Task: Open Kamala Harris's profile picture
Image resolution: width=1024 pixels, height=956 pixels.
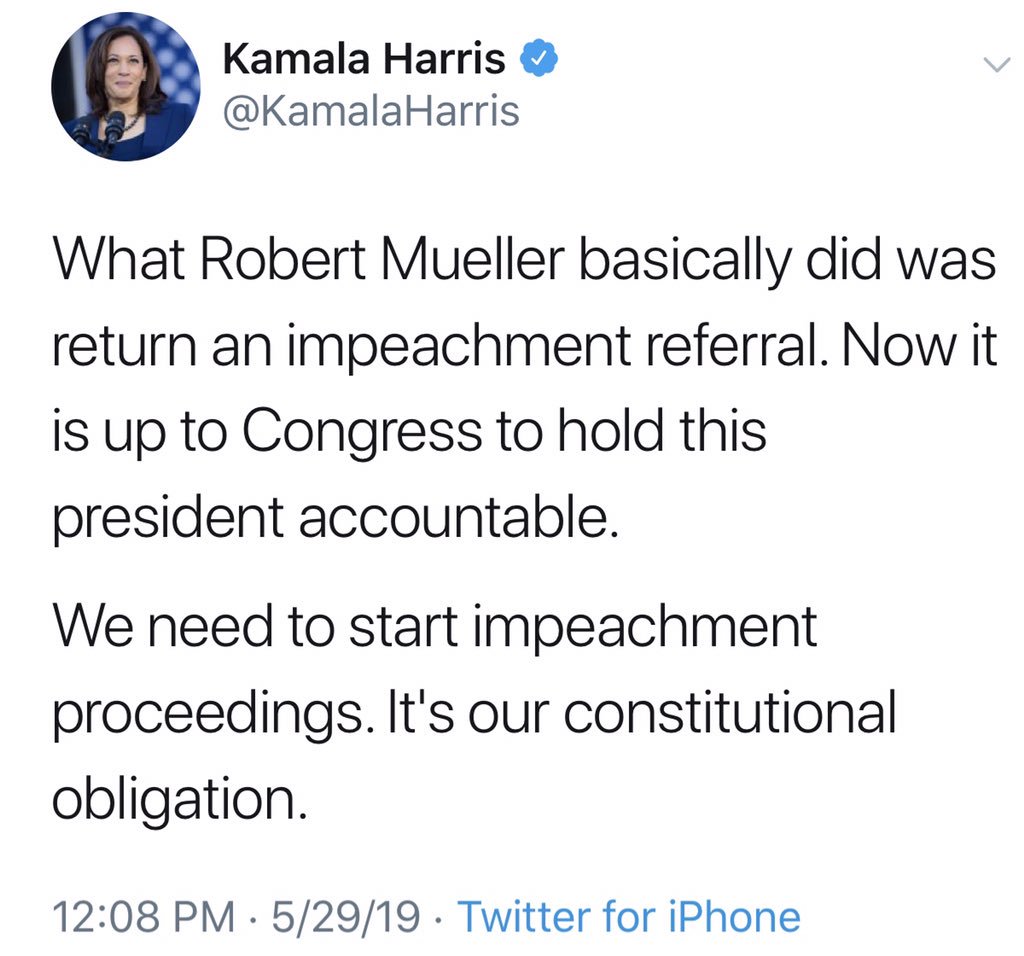Action: coord(126,87)
